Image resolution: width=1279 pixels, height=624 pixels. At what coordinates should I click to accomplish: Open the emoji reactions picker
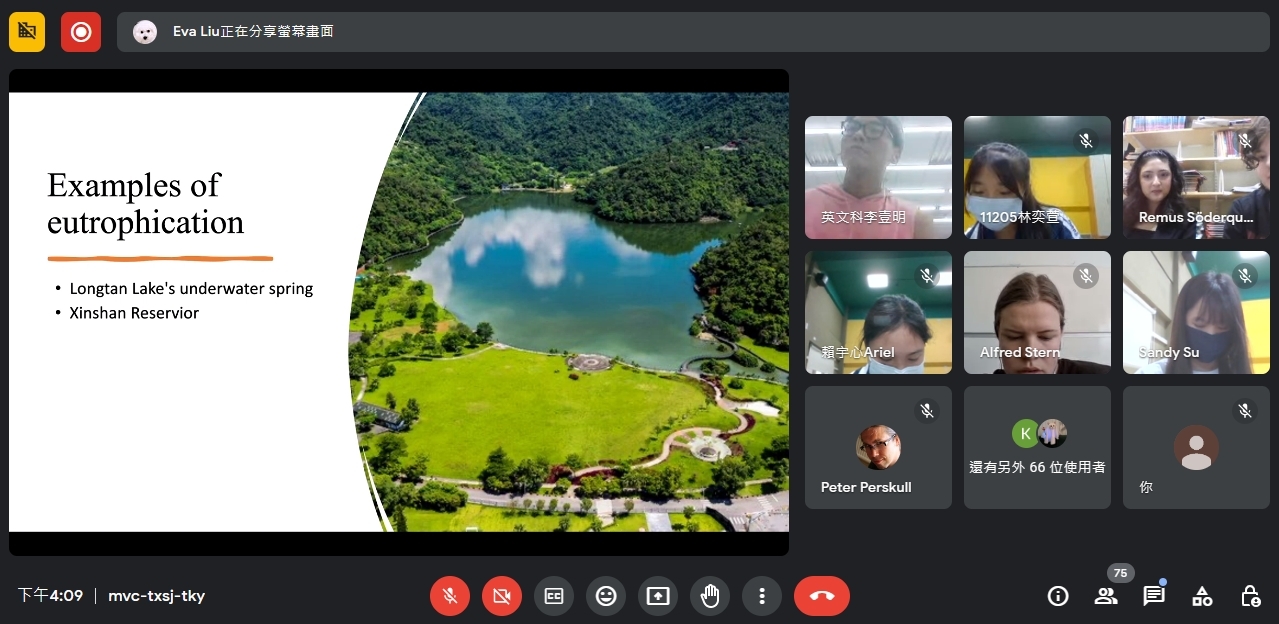(606, 596)
